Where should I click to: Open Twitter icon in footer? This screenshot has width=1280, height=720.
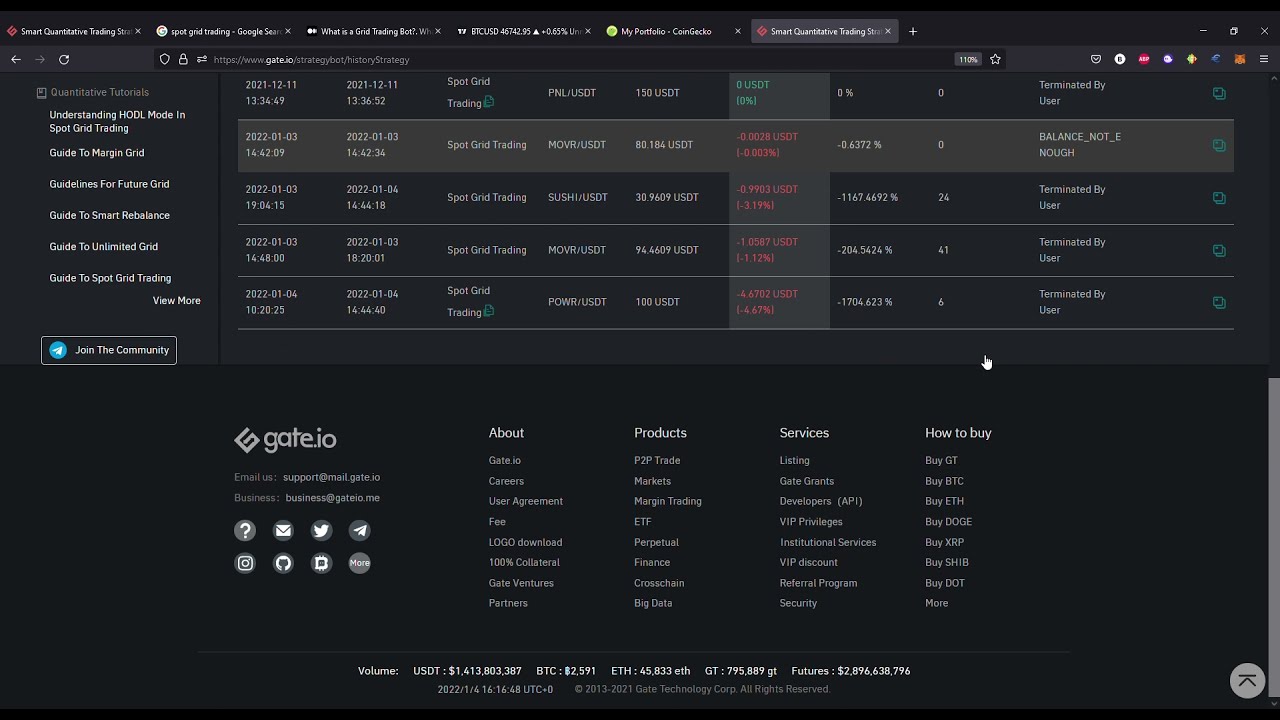point(321,531)
